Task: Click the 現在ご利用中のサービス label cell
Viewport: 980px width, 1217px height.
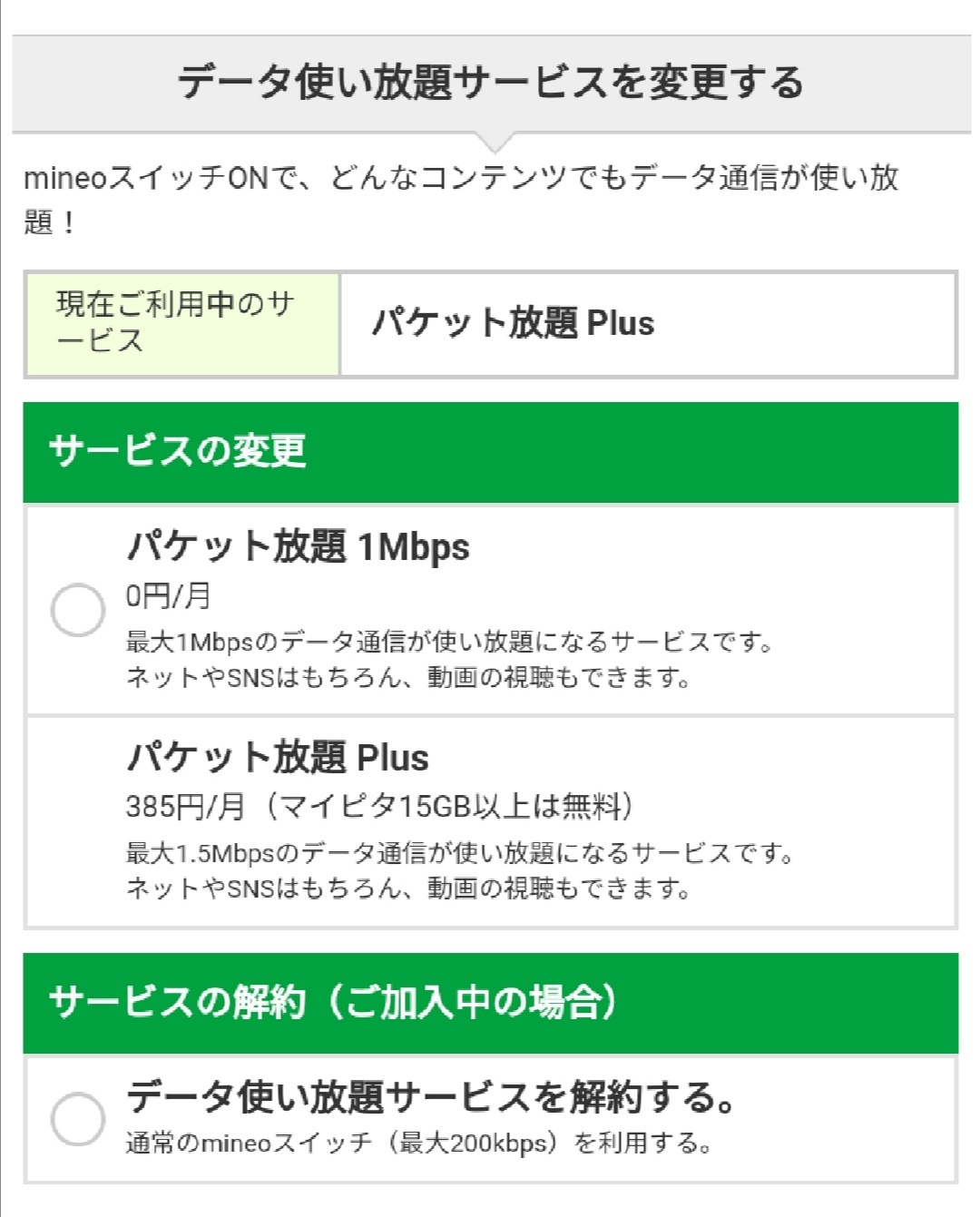Action: click(x=181, y=323)
